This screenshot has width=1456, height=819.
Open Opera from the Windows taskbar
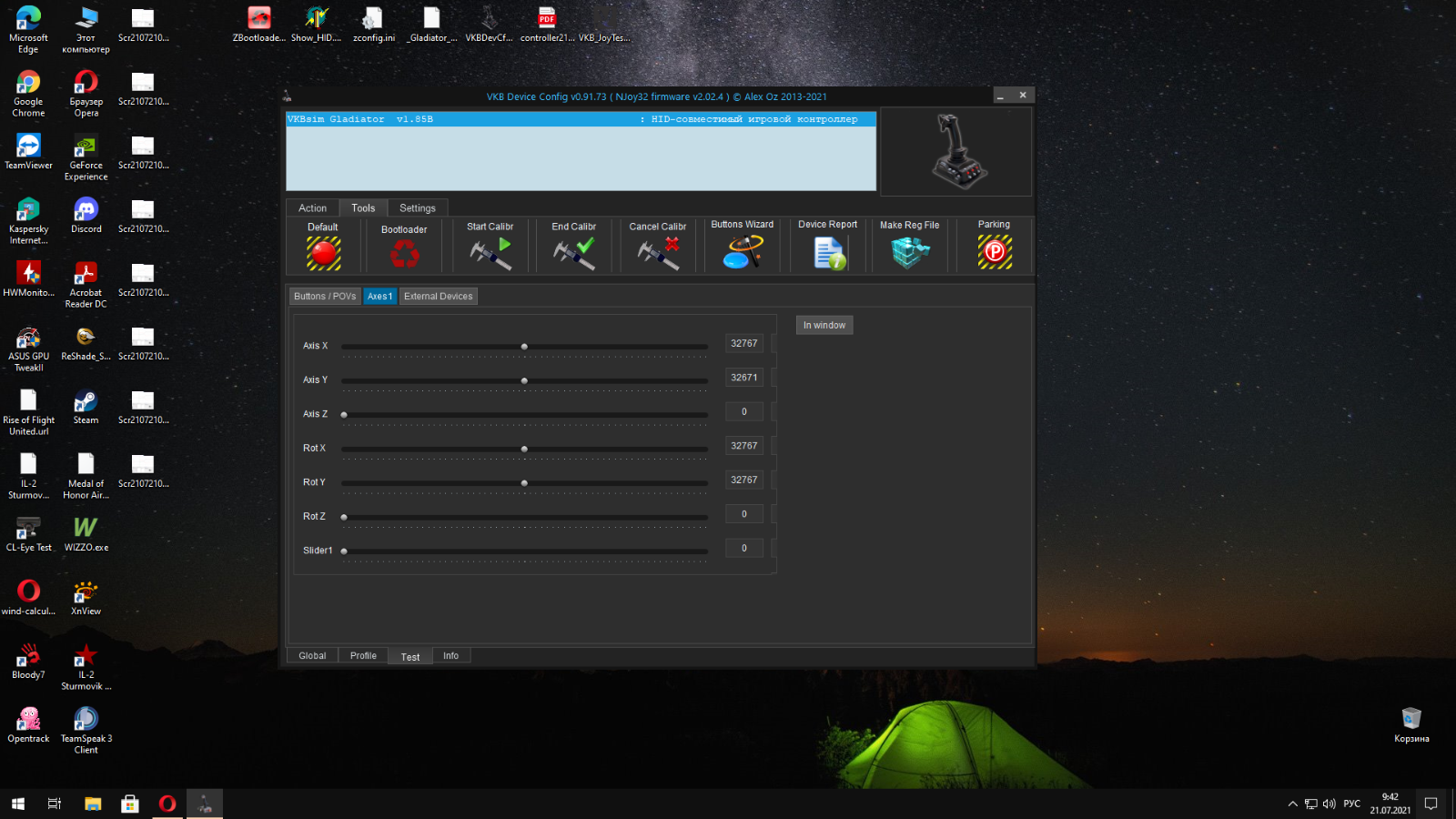(167, 804)
